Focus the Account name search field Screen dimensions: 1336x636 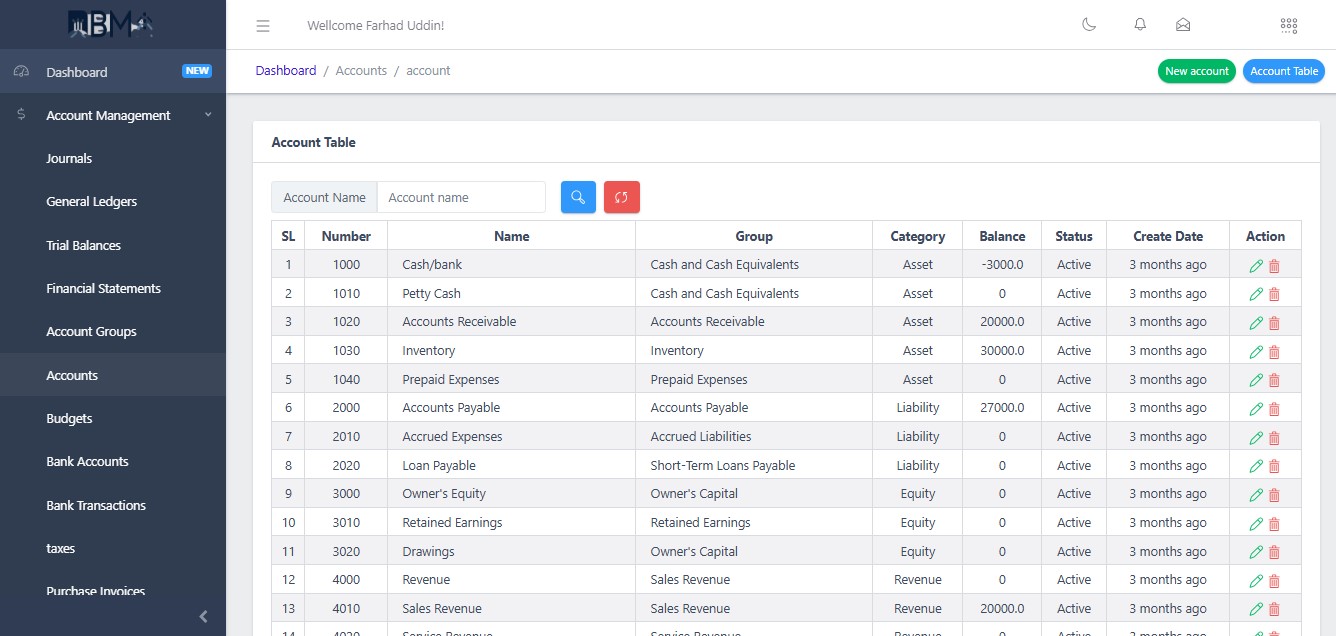(461, 197)
